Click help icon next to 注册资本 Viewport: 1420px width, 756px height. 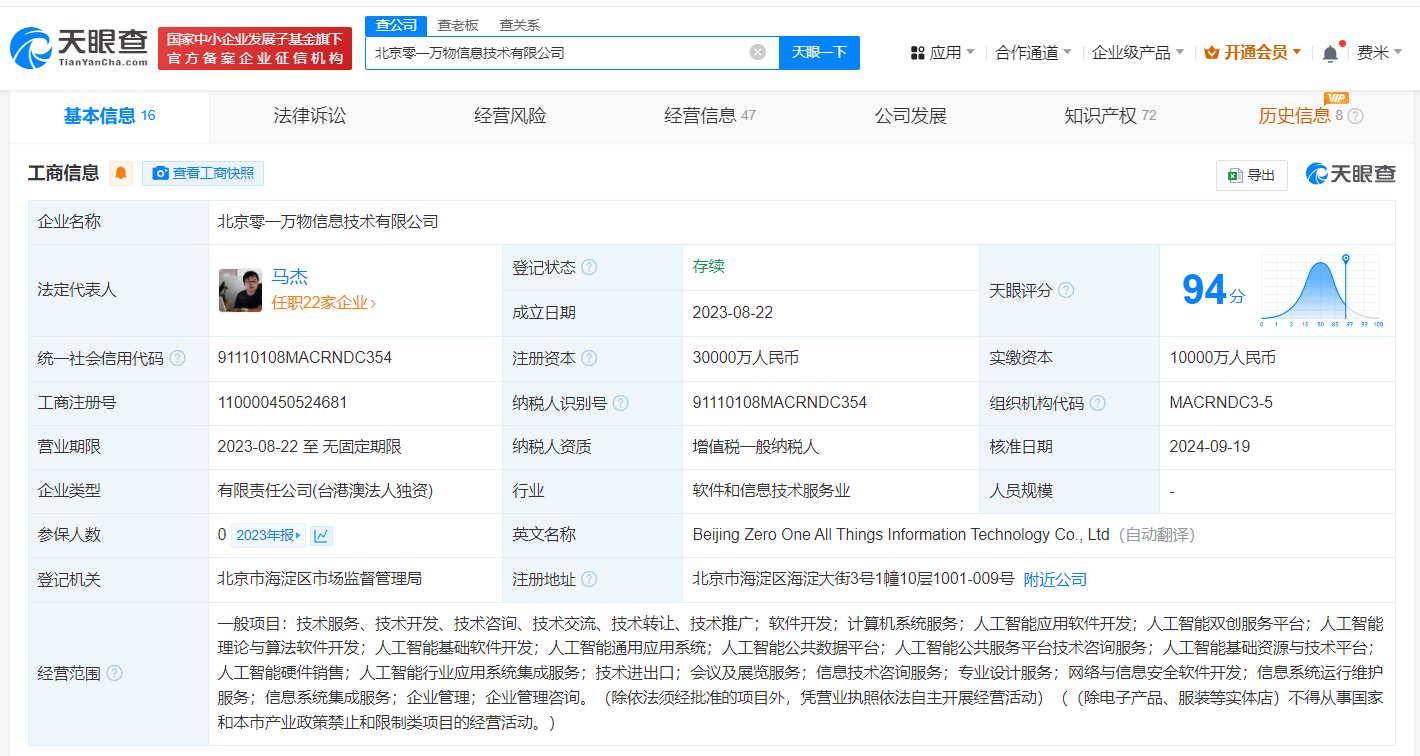(589, 358)
